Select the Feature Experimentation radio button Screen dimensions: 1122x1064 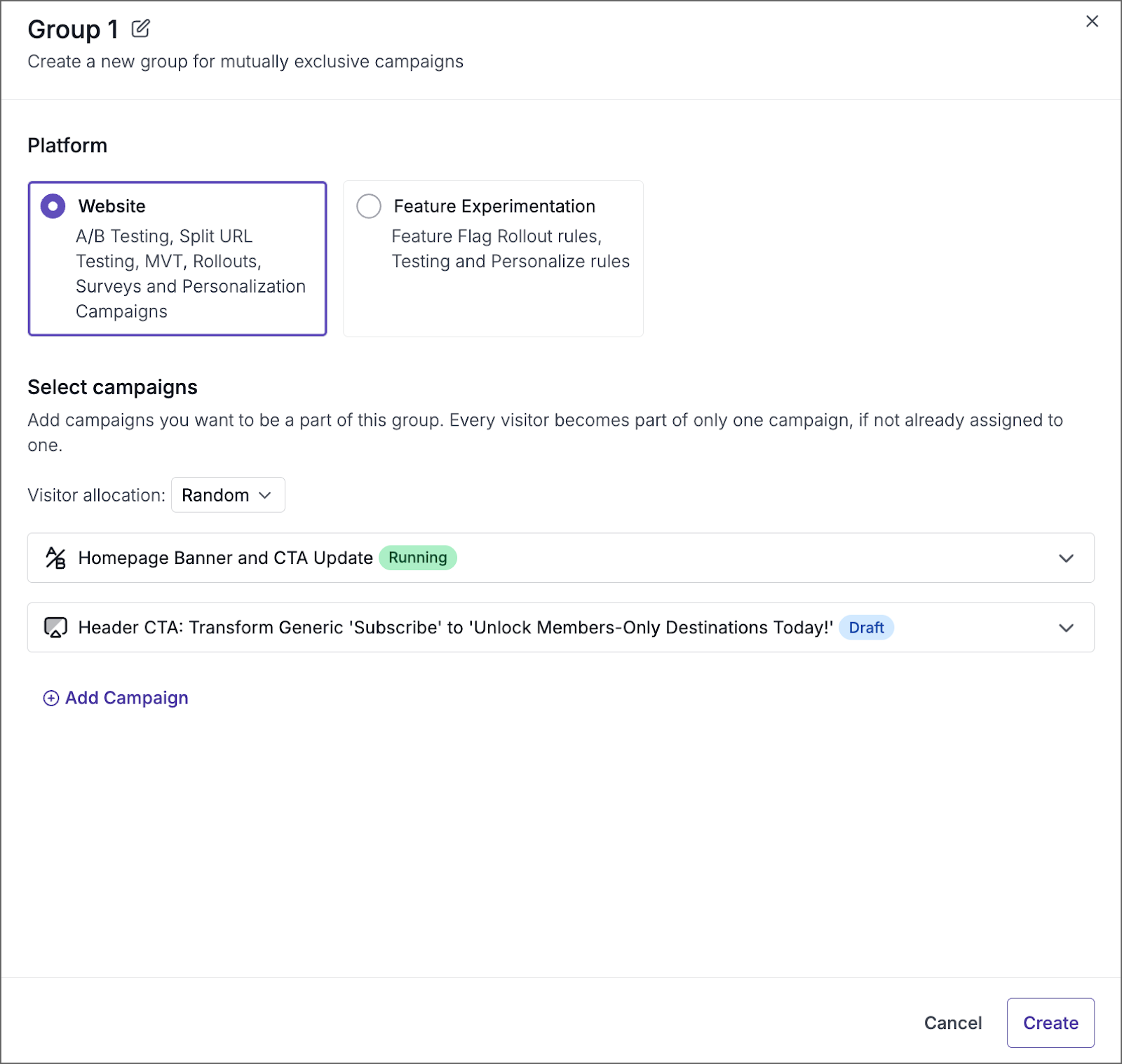click(x=369, y=206)
